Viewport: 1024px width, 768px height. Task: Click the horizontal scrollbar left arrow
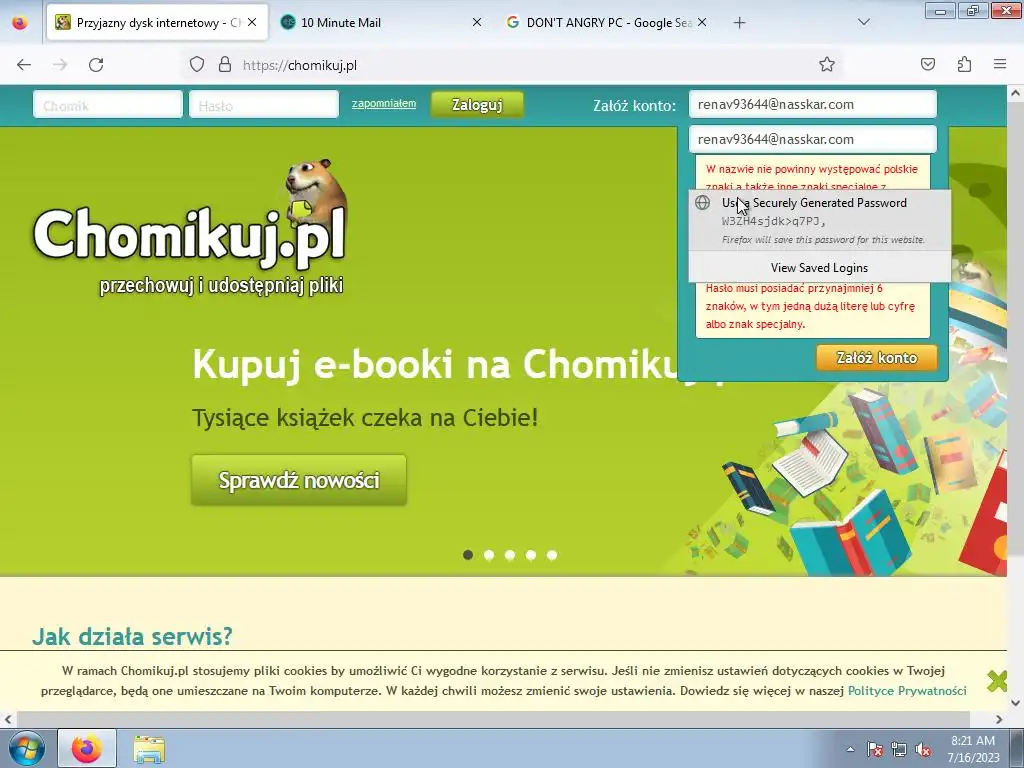tap(8, 719)
